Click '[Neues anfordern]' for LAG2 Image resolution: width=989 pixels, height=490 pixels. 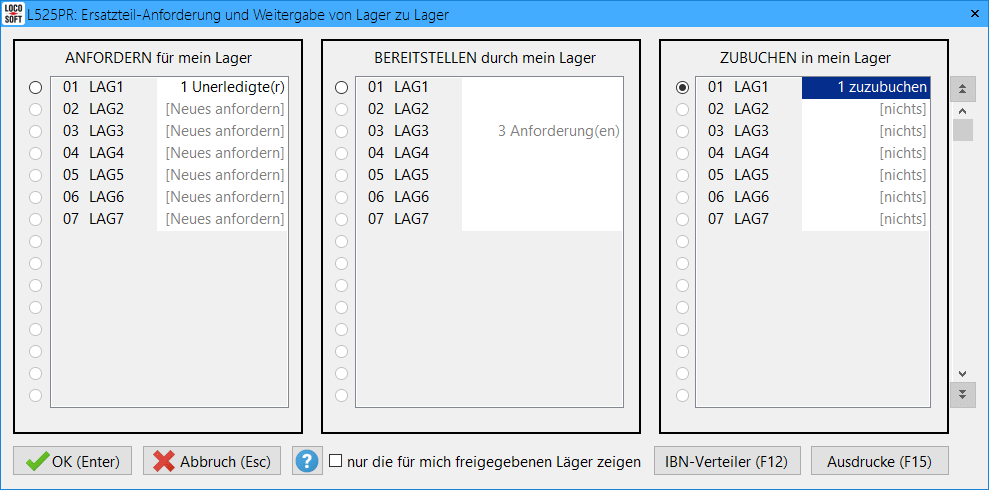[225, 110]
